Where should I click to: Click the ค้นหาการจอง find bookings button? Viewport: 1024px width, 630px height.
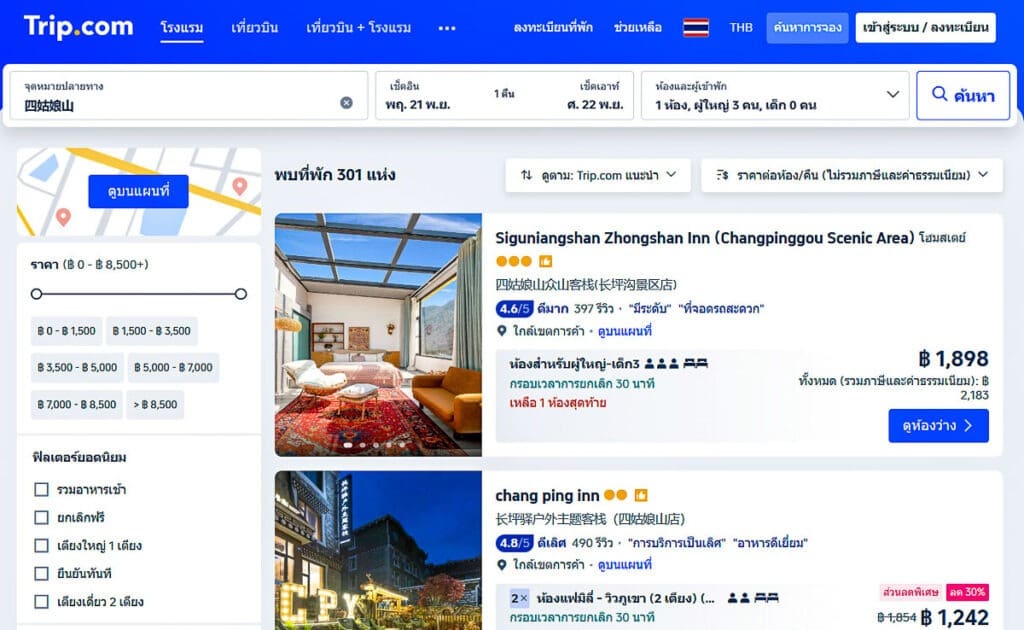click(807, 27)
